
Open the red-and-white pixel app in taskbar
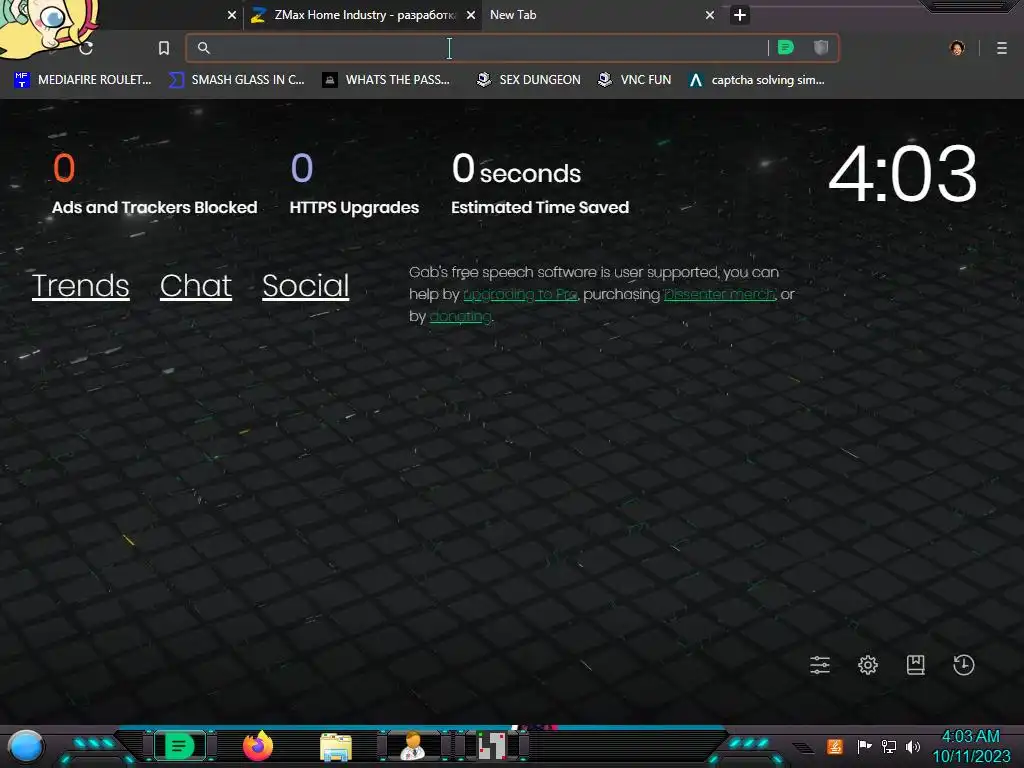492,746
